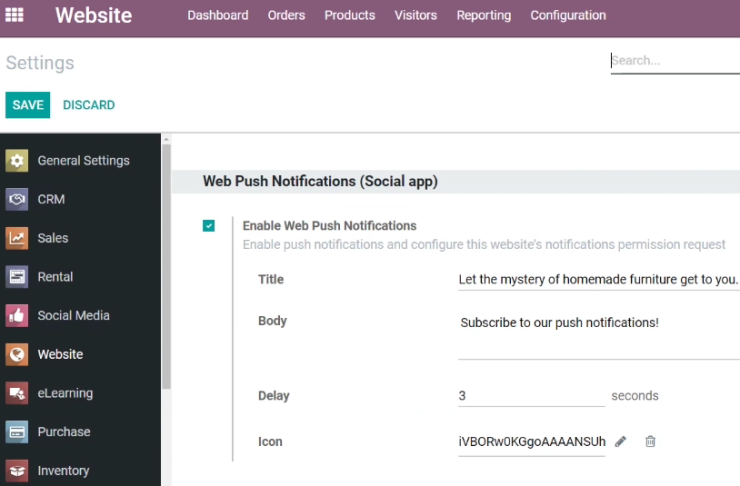Open the Configuration menu
This screenshot has width=740, height=486.
pyautogui.click(x=568, y=15)
